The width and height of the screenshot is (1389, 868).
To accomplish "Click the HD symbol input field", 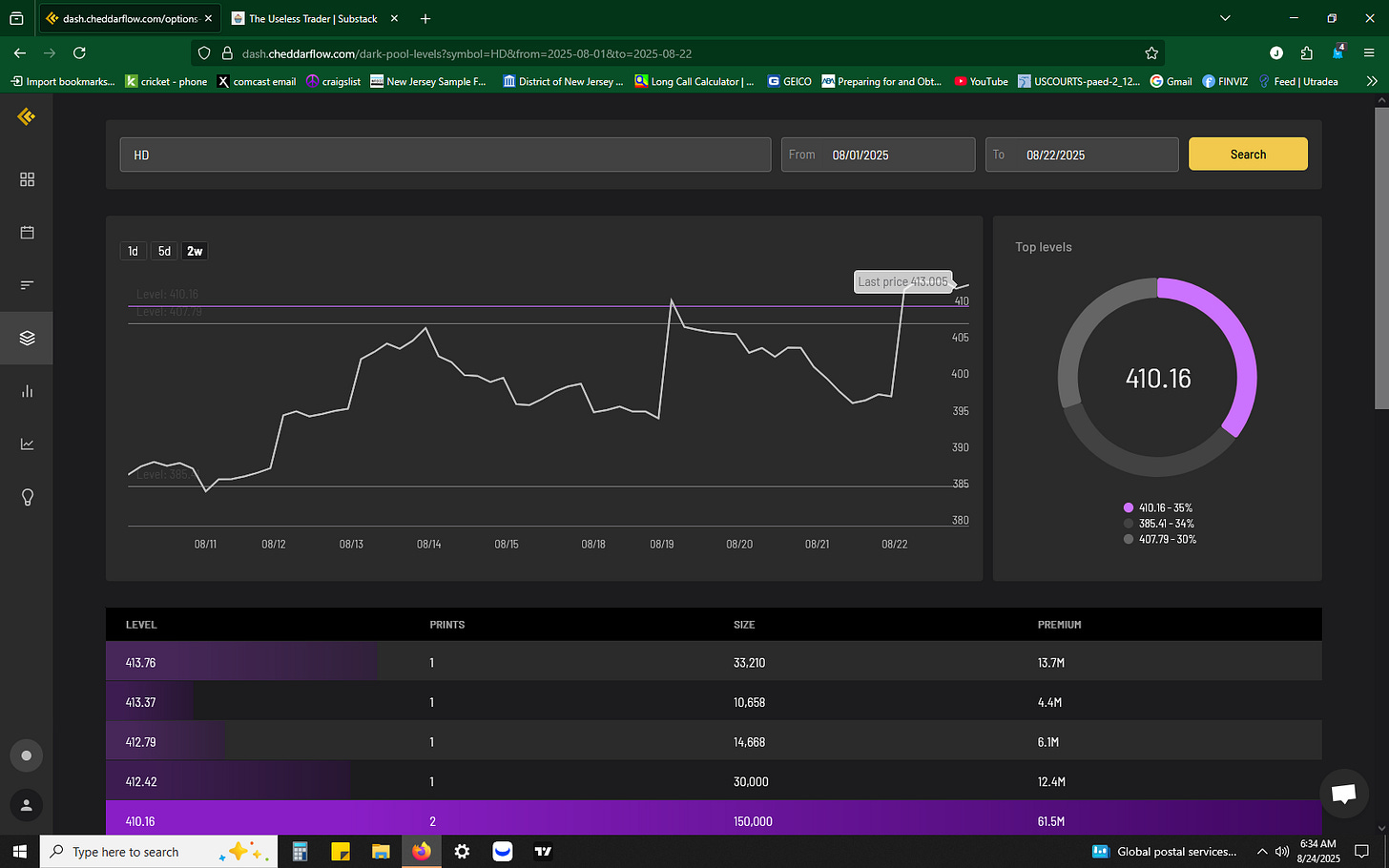I will click(446, 155).
